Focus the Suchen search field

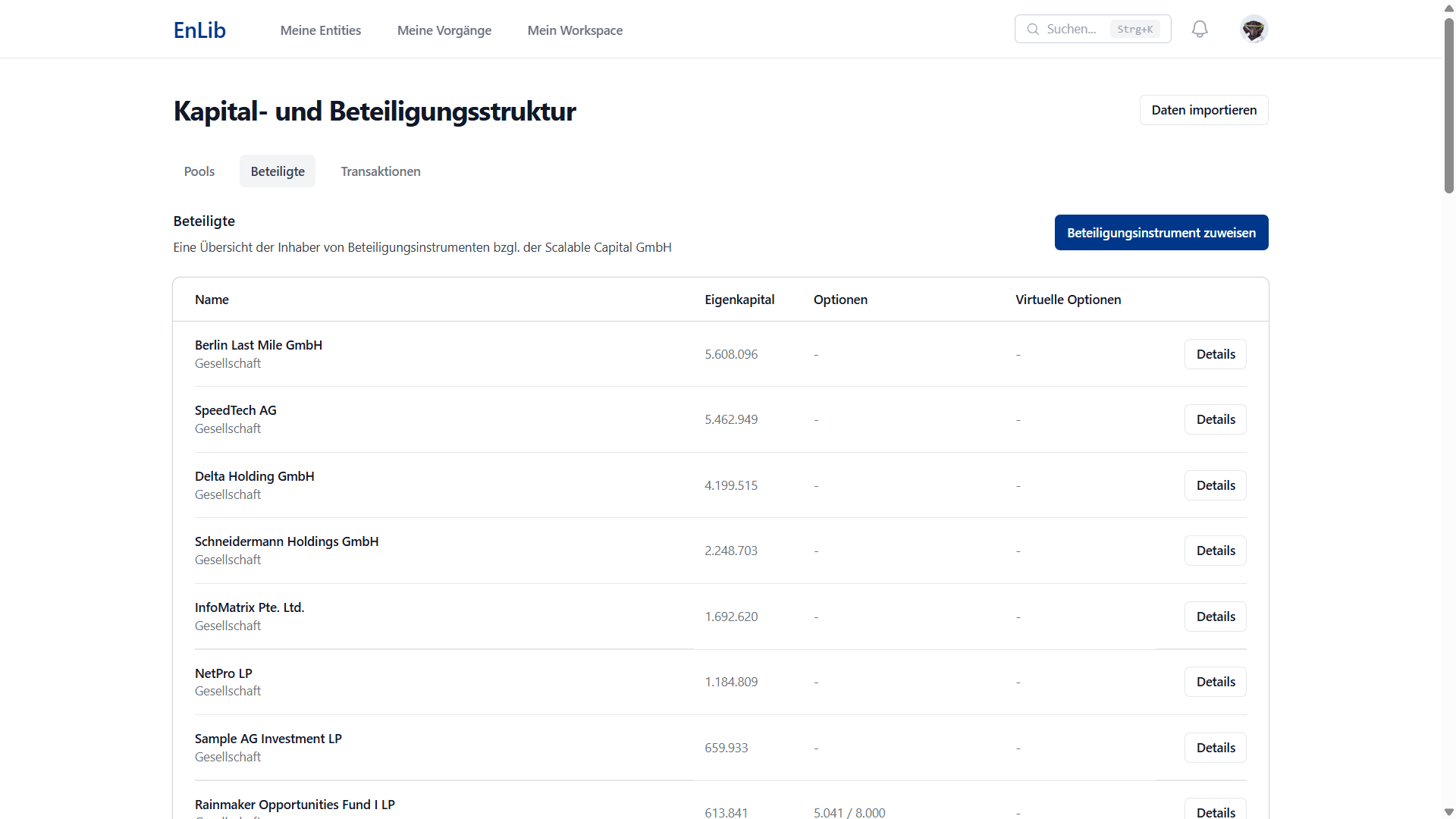click(1093, 29)
